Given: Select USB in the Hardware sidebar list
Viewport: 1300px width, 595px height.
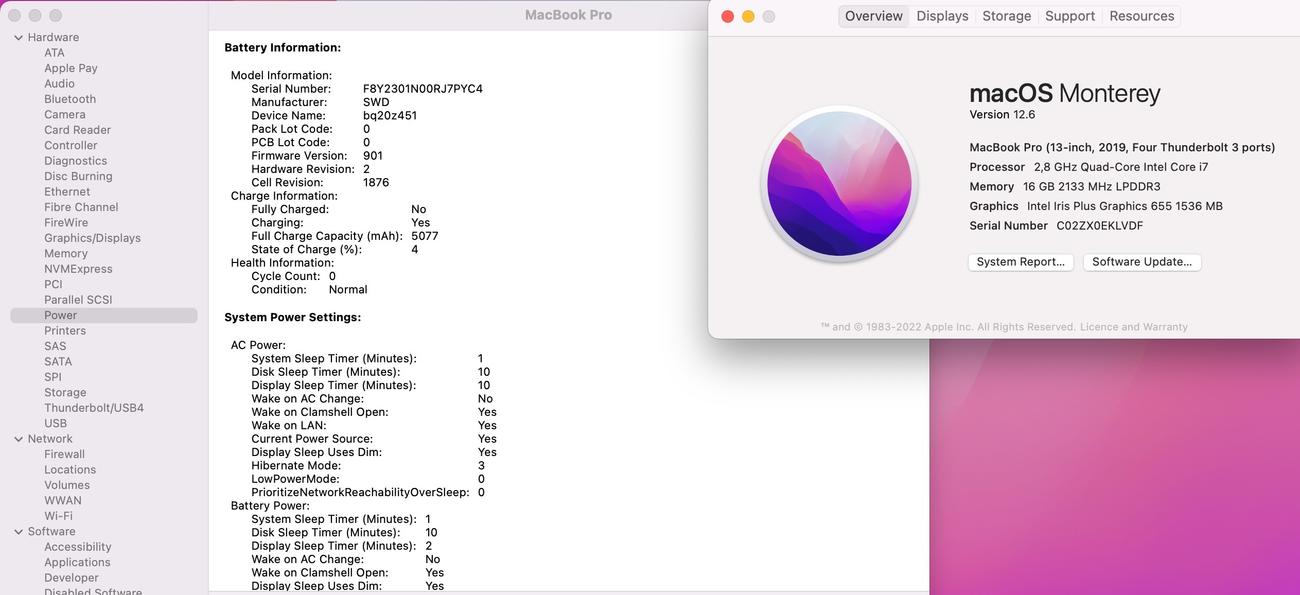Looking at the screenshot, I should [55, 424].
